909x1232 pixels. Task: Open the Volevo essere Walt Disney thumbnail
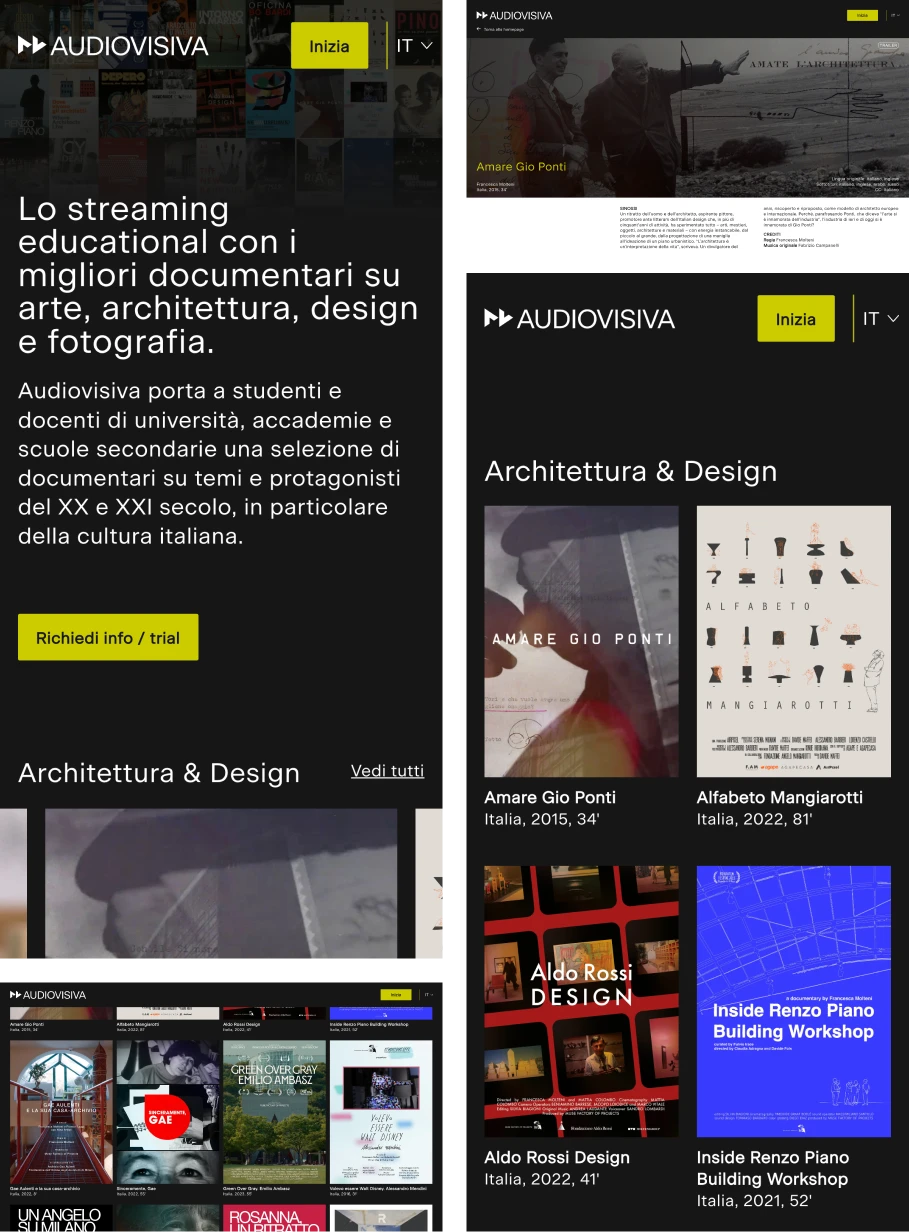point(382,1110)
